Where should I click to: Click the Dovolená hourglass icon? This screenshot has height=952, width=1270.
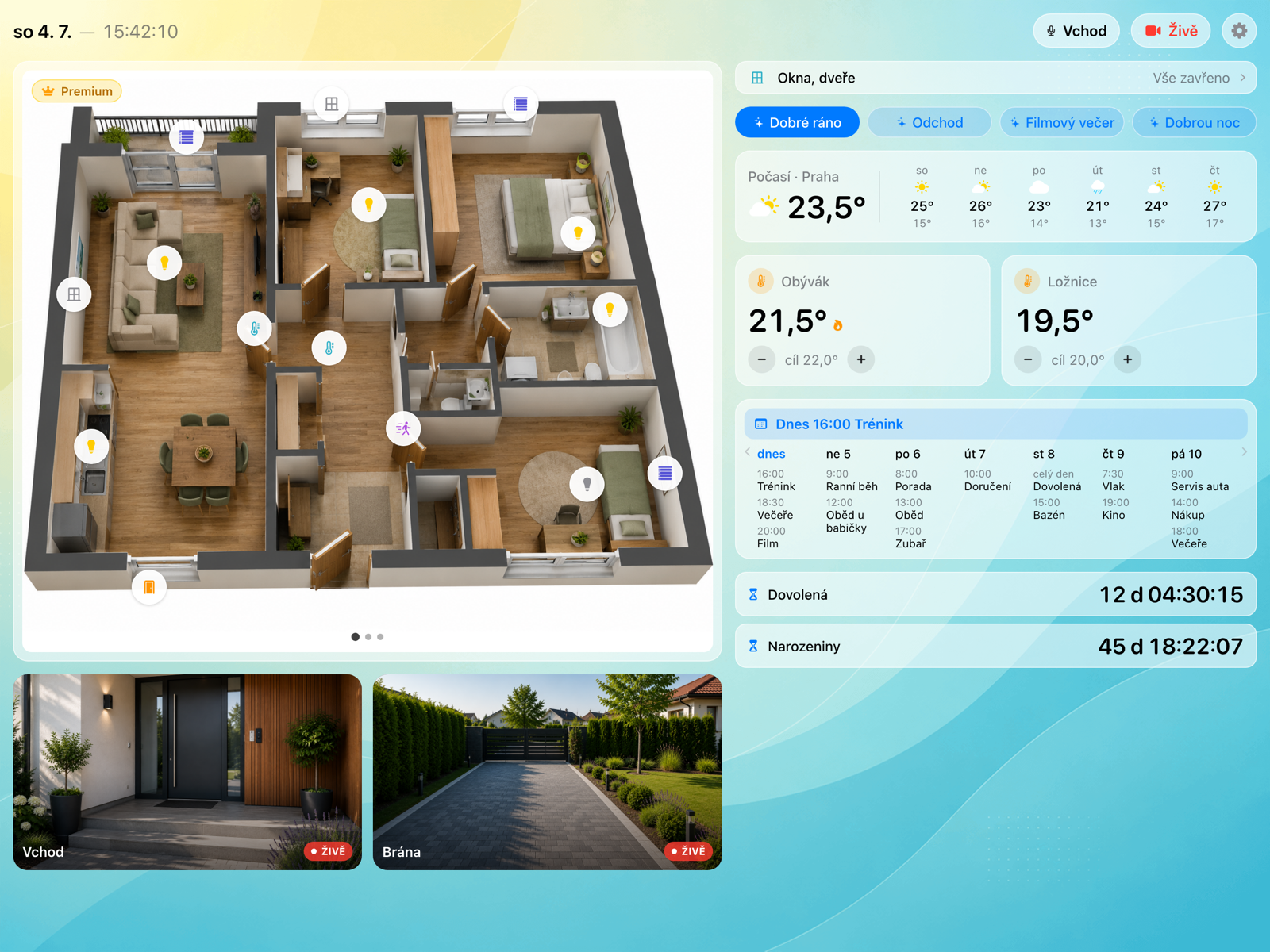[x=753, y=594]
